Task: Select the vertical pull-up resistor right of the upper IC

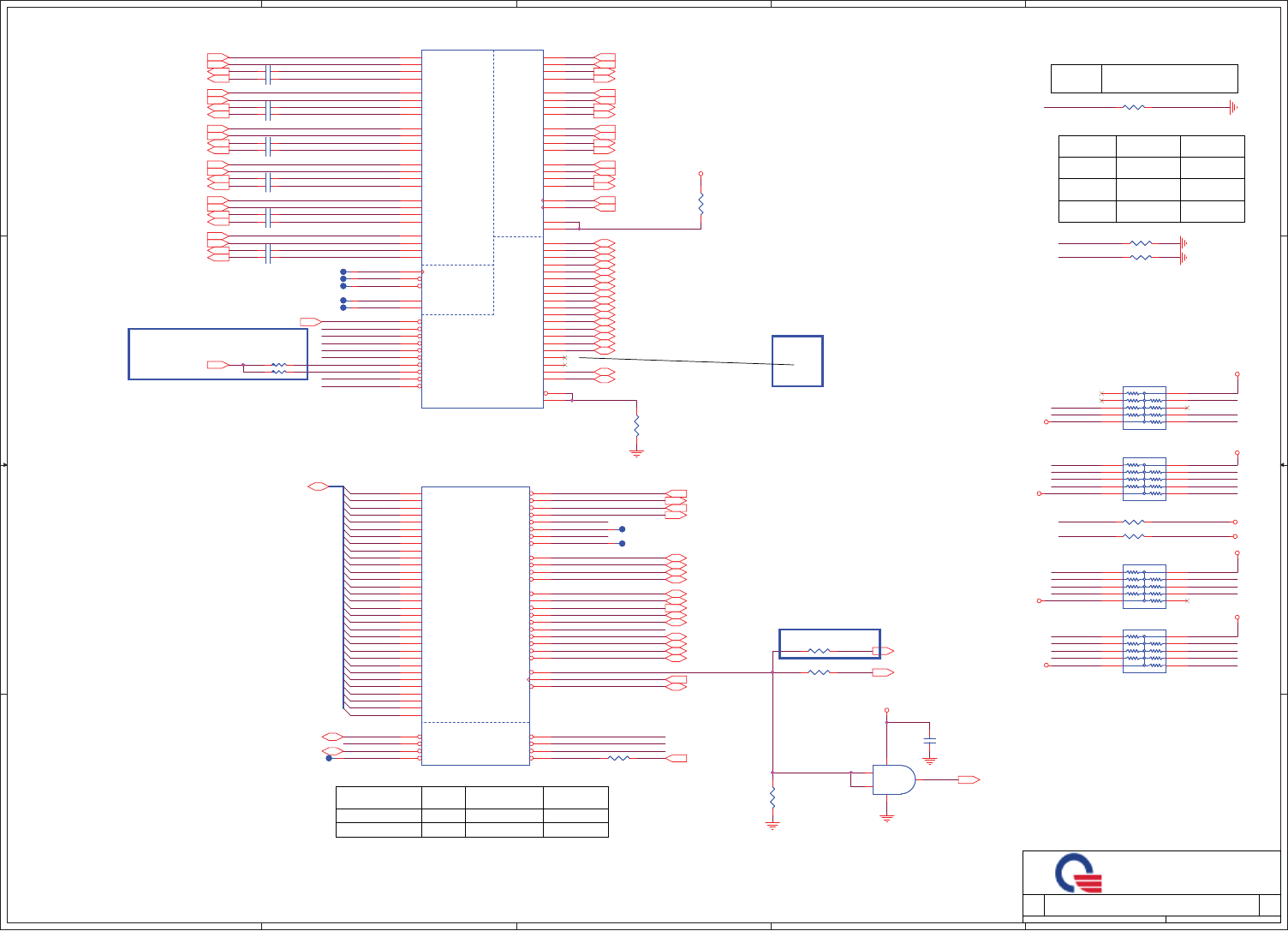Action: [x=701, y=204]
